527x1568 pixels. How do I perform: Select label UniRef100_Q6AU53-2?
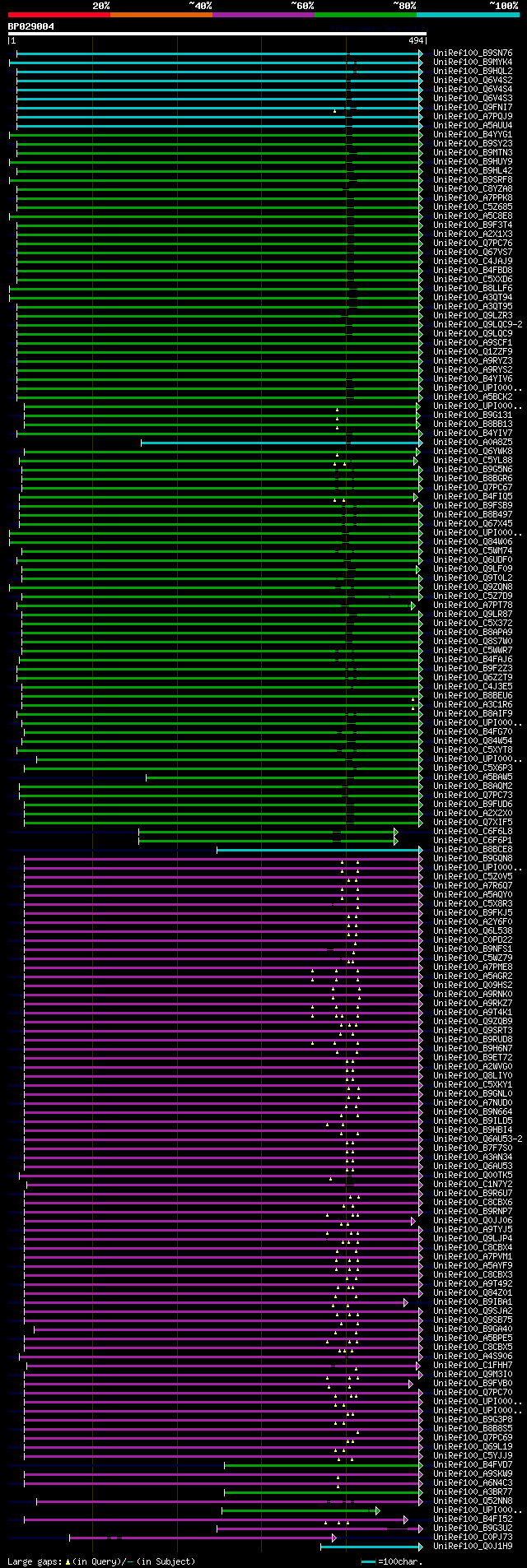point(478,1139)
